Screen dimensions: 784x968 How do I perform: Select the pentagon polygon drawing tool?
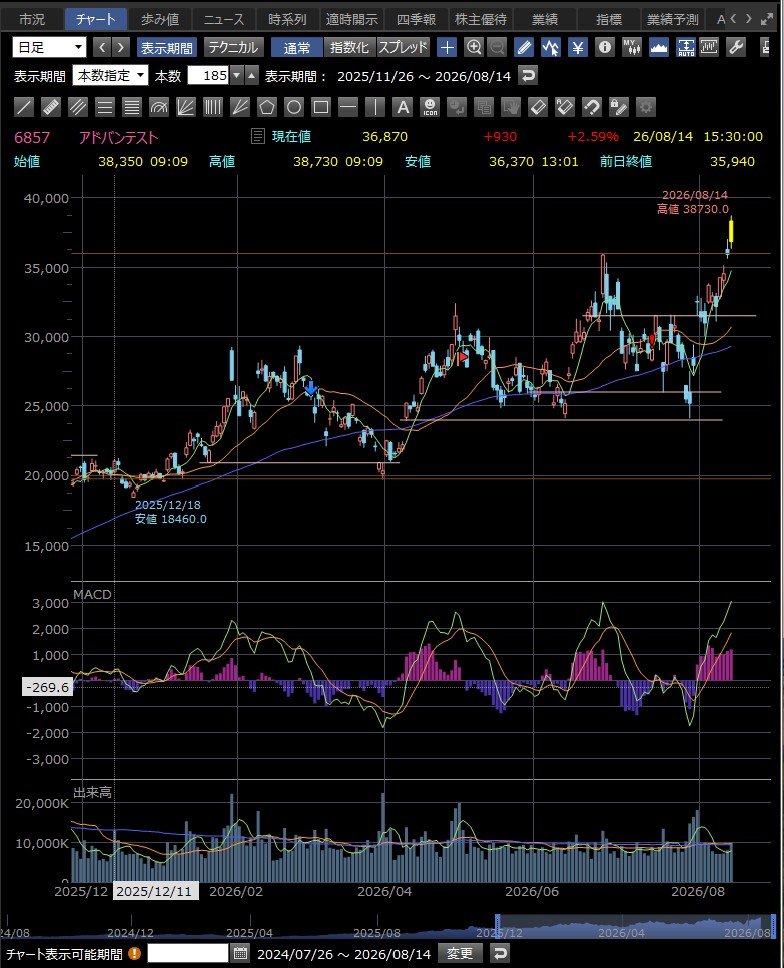point(267,107)
